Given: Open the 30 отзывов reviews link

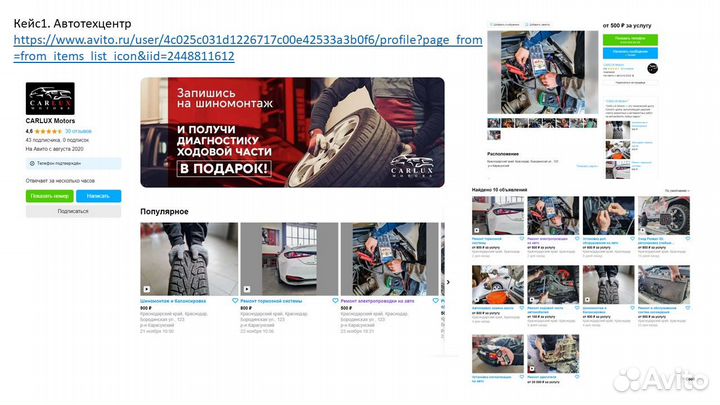Looking at the screenshot, I should pos(78,131).
